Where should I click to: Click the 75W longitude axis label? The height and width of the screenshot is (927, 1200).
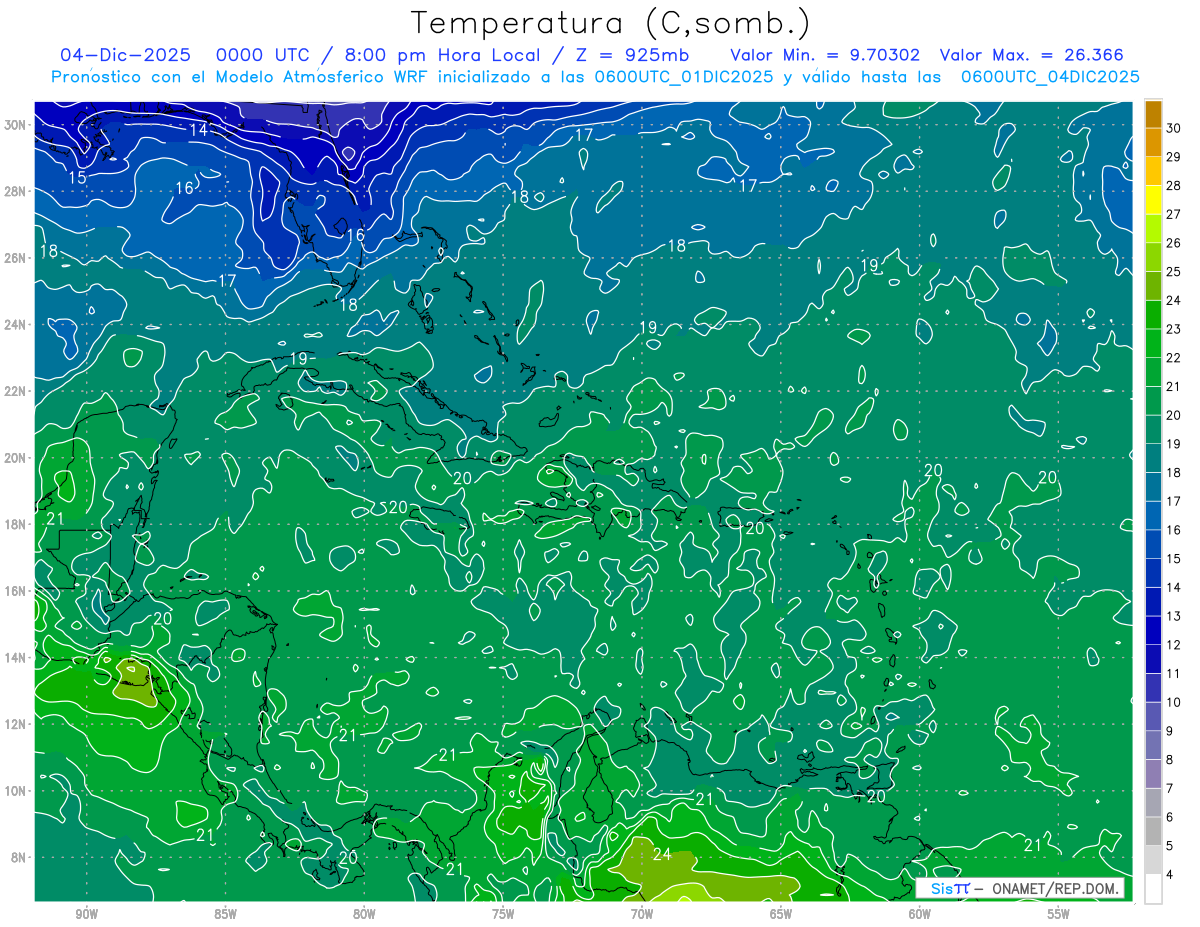coord(503,914)
